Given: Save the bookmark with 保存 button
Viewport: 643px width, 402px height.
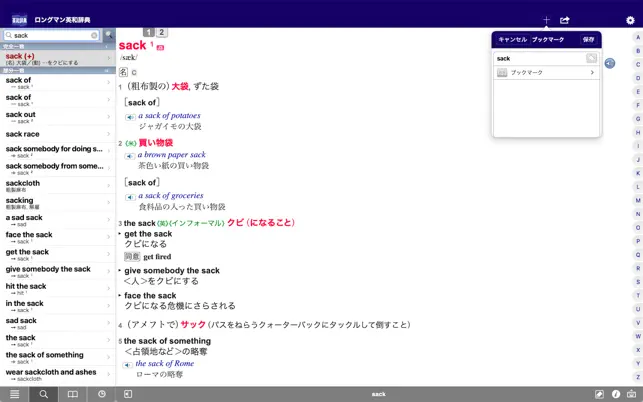Looking at the screenshot, I should pyautogui.click(x=588, y=39).
